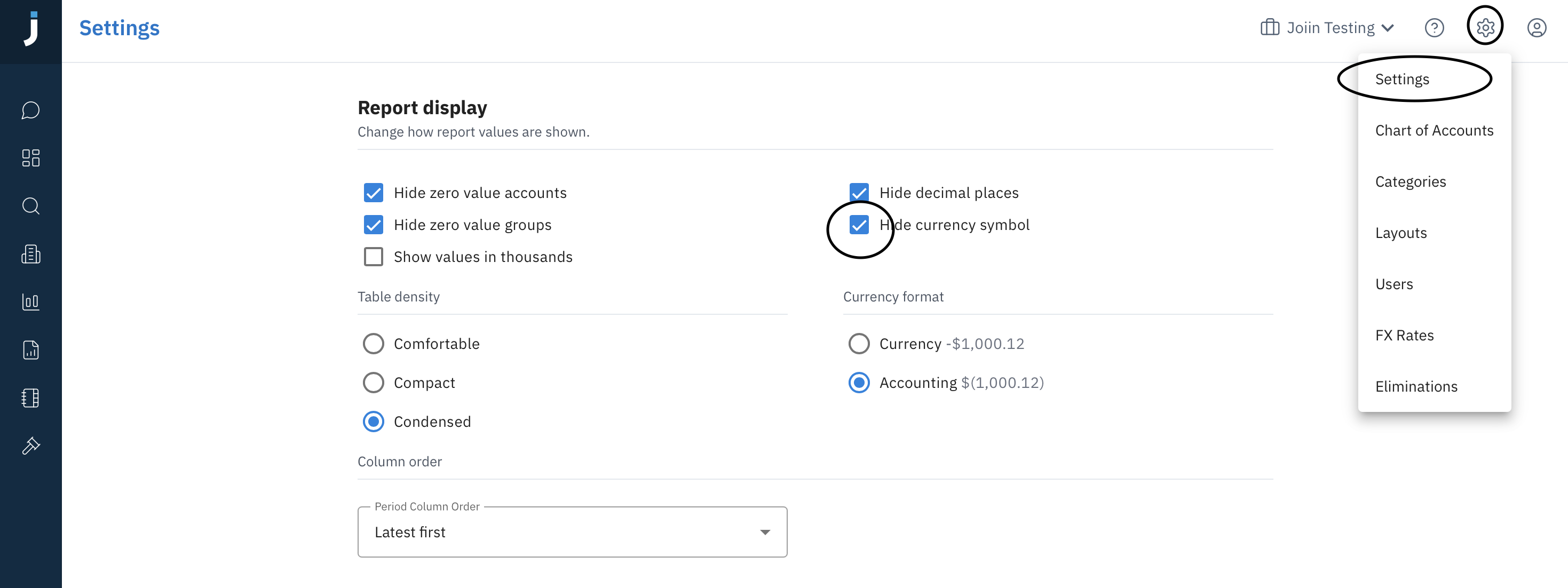Open the chat bubble icon in the sidebar
The width and height of the screenshot is (1568, 588).
tap(30, 110)
